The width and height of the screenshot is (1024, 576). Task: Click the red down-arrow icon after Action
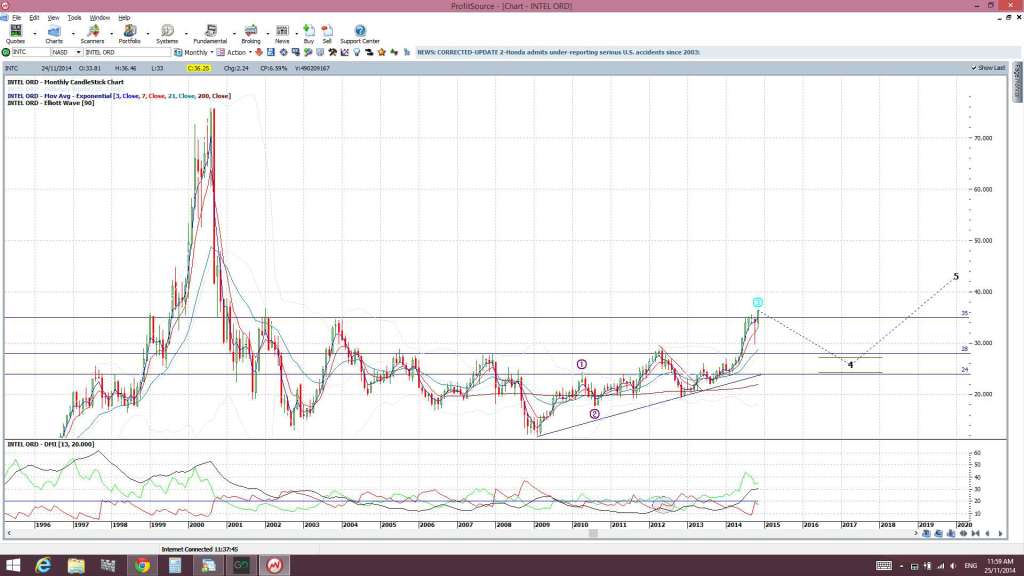pyautogui.click(x=259, y=52)
